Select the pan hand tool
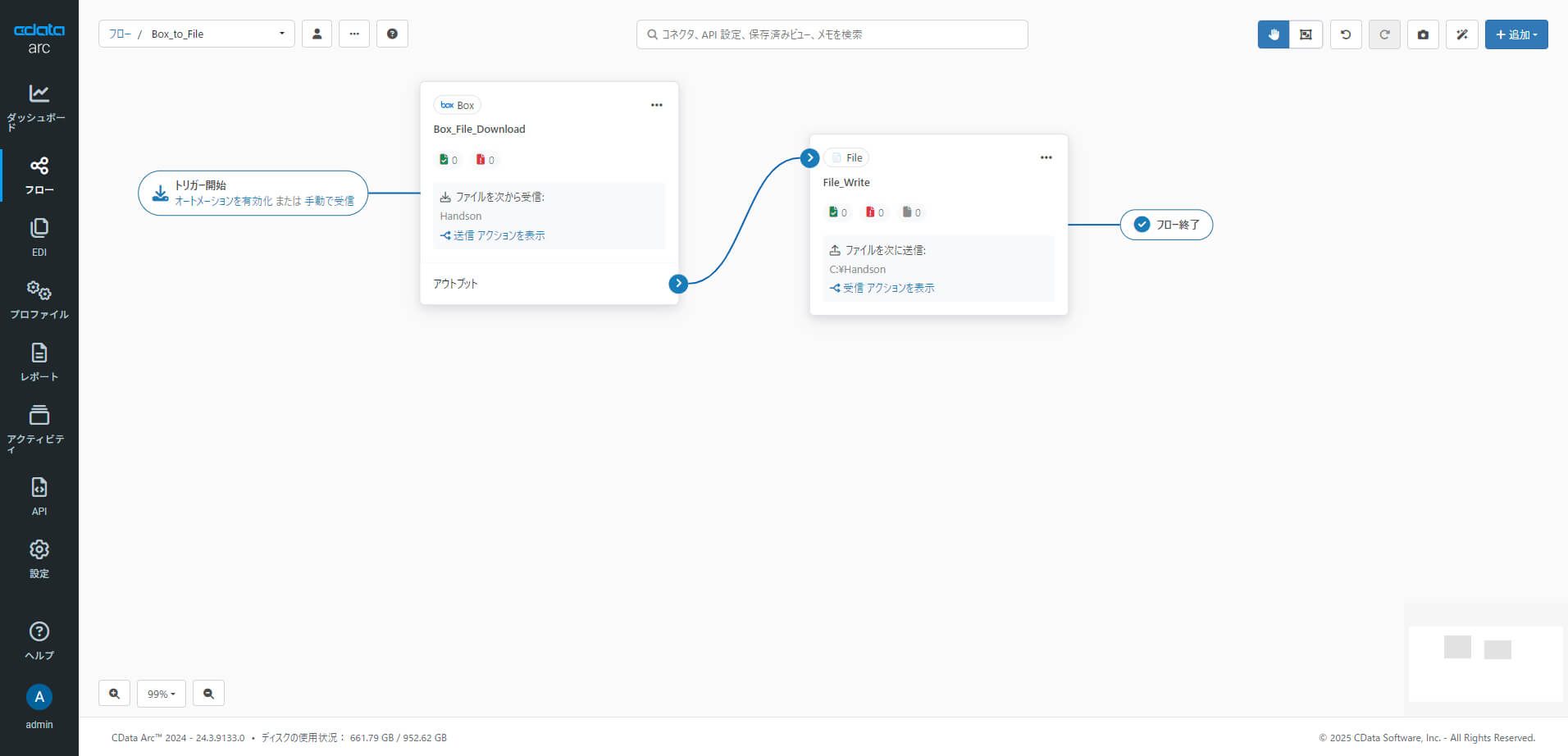 (1274, 34)
